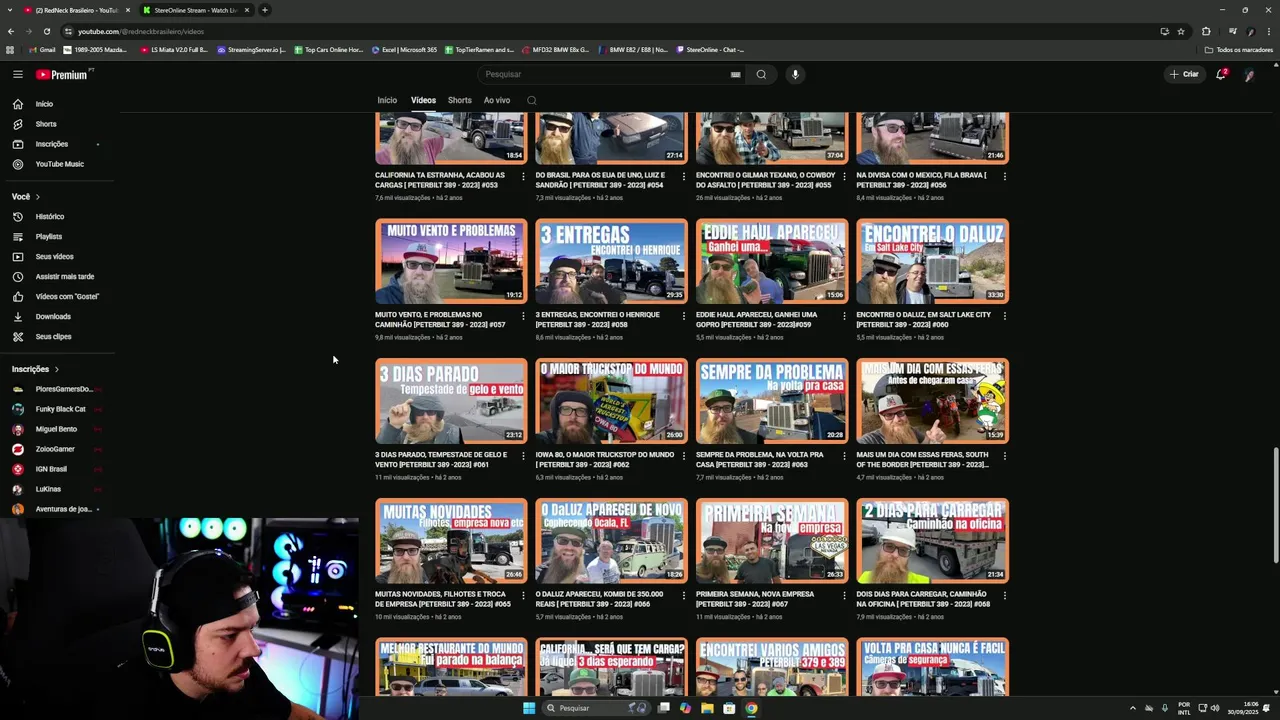Search within the channel magnifier icon
1280x720 pixels.
pyautogui.click(x=532, y=100)
